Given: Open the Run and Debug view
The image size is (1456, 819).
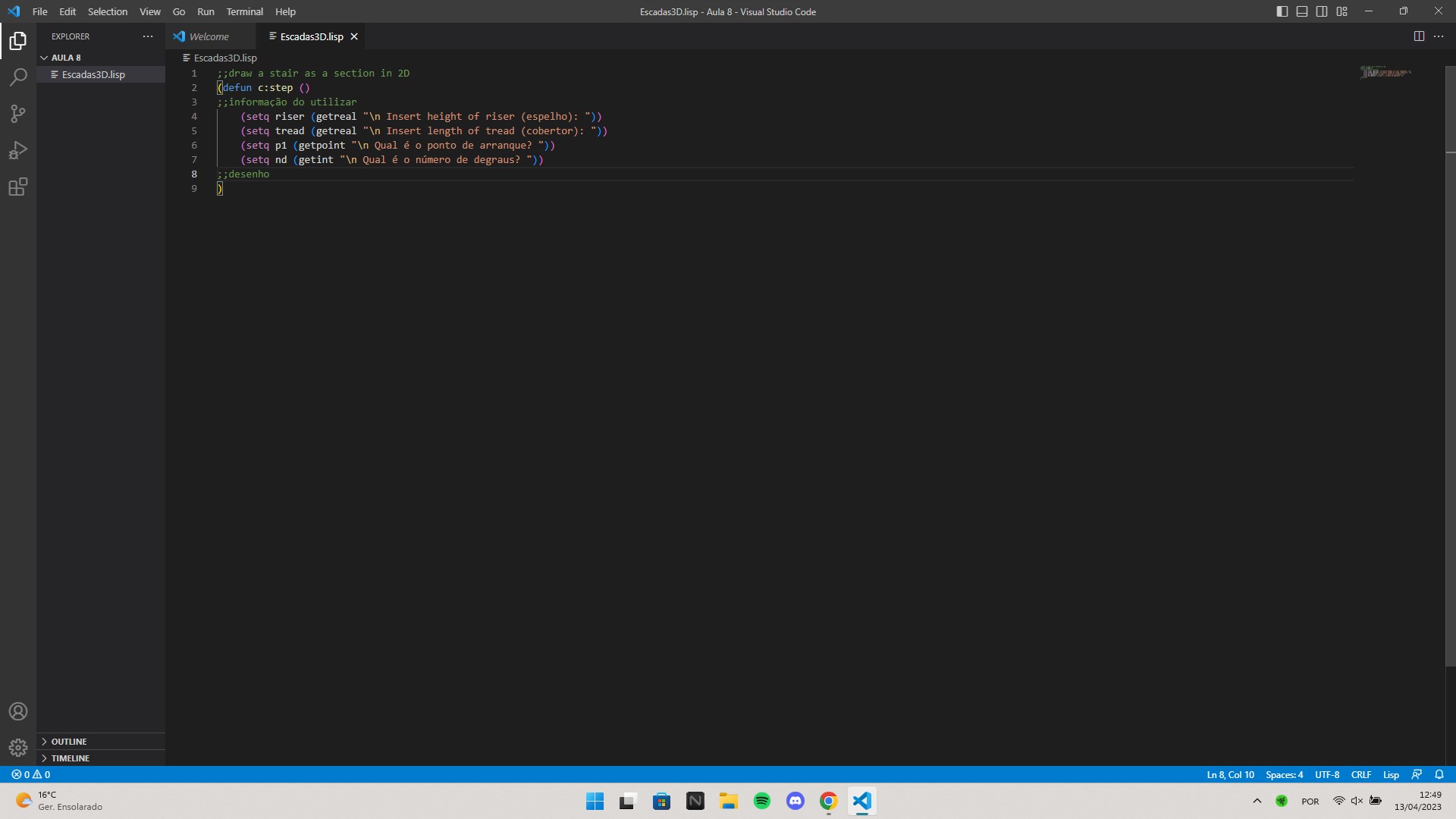Looking at the screenshot, I should tap(18, 150).
